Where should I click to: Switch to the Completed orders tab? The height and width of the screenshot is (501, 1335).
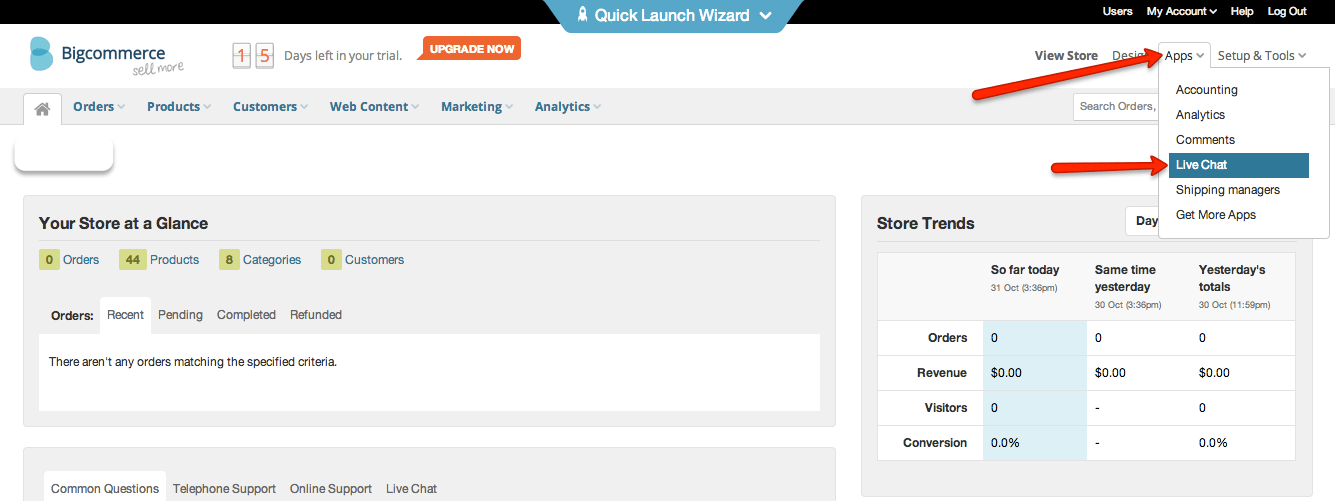(246, 315)
